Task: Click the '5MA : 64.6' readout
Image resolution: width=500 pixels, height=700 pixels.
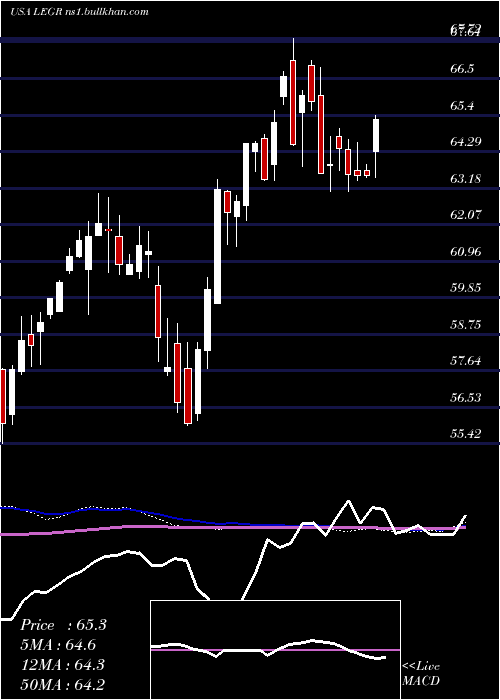Action: click(58, 645)
